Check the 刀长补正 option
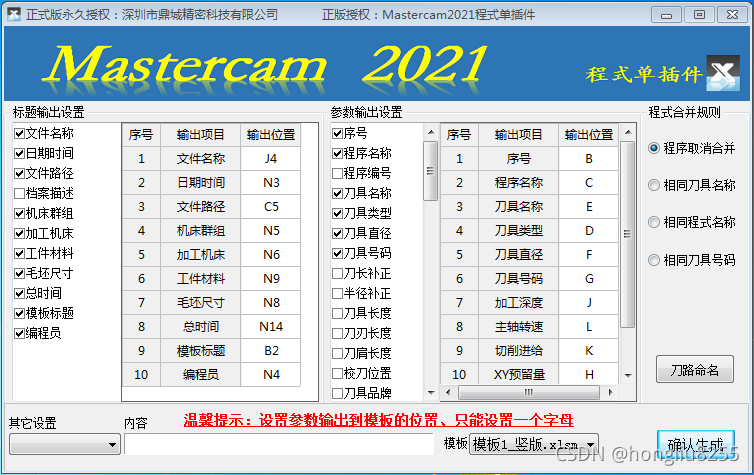The image size is (754, 475). tap(338, 273)
